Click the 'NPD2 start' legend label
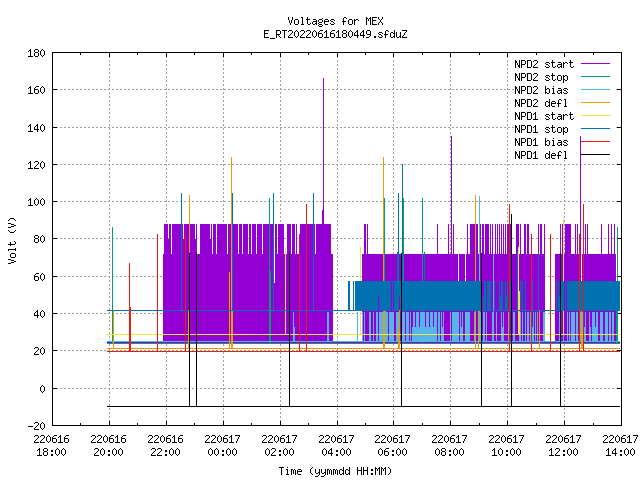 click(x=544, y=64)
